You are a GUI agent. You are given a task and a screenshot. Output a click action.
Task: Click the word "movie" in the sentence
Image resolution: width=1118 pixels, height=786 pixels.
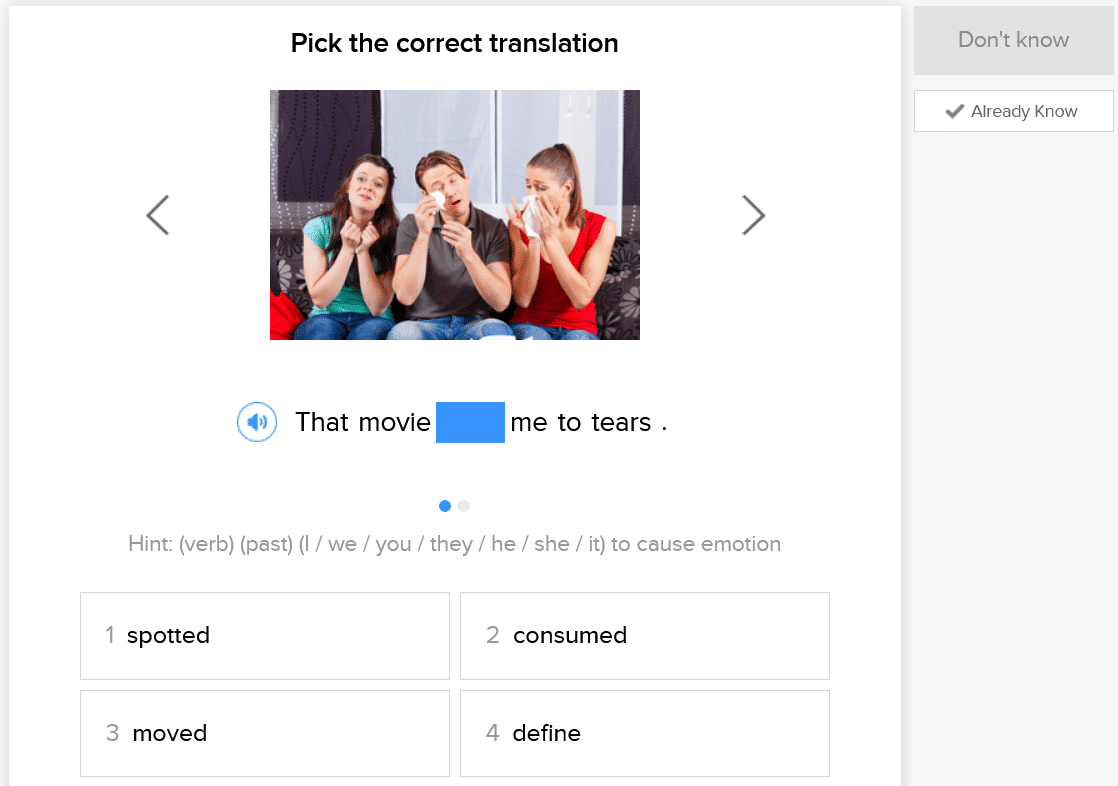[x=395, y=422]
